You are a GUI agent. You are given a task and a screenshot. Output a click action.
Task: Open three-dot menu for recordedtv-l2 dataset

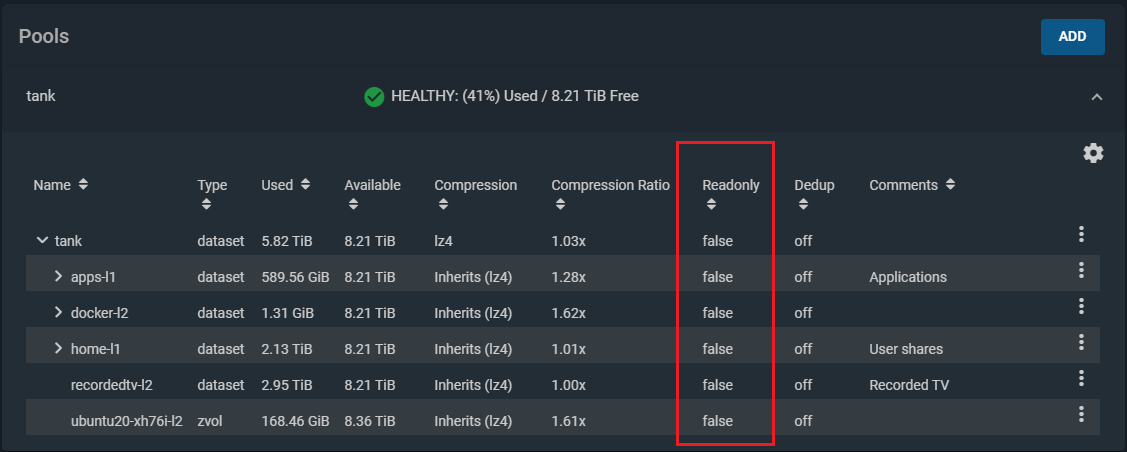(1081, 378)
